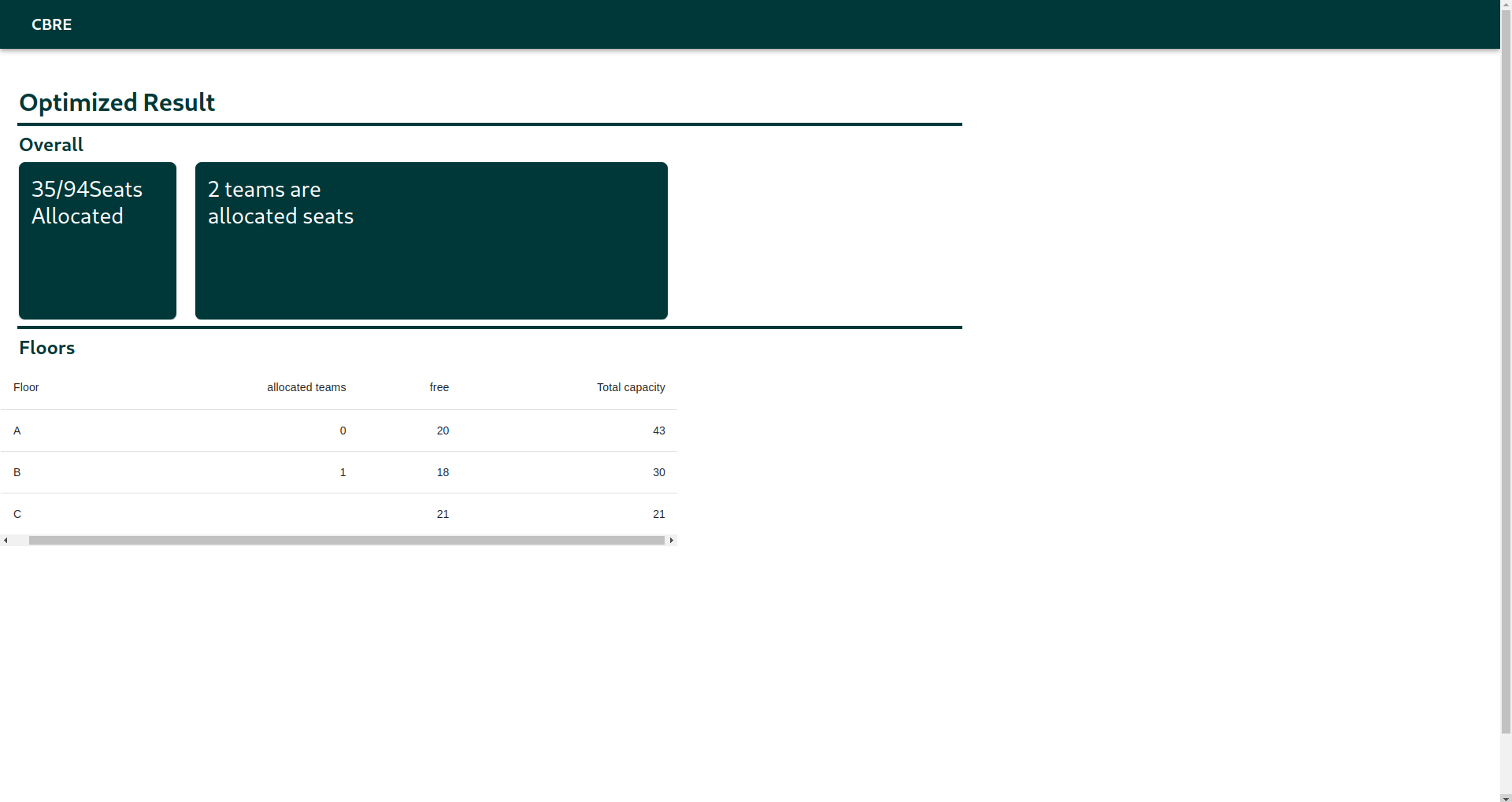This screenshot has height=802, width=1512.
Task: Click the table's horizontal scrollbar thumb
Action: [346, 541]
